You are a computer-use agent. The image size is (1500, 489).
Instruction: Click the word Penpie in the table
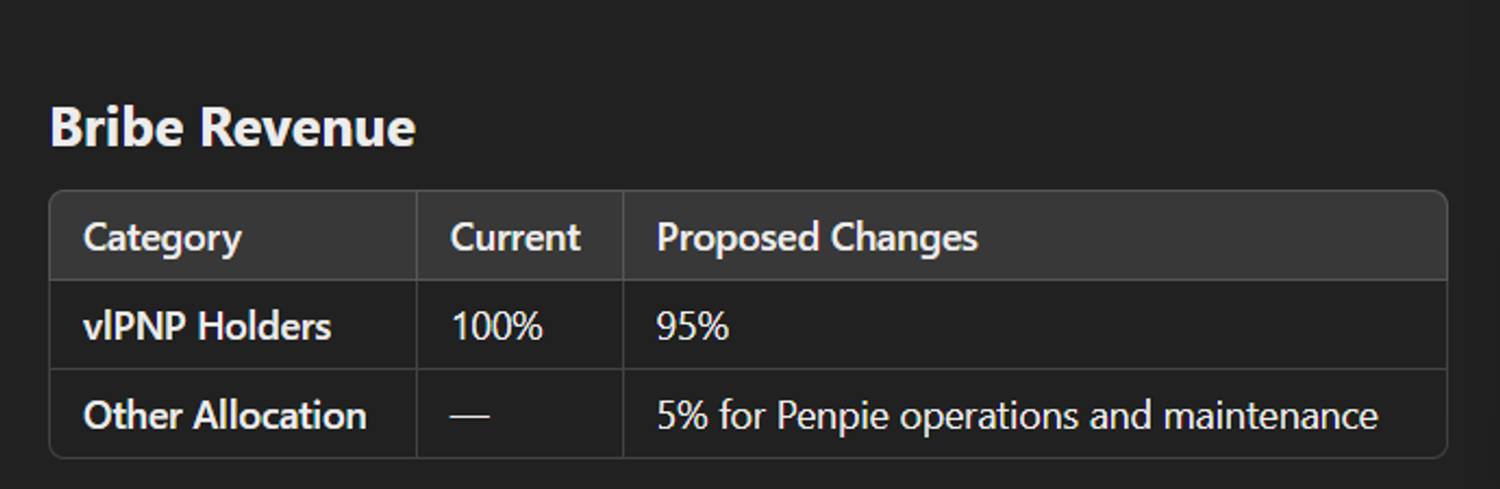click(832, 416)
